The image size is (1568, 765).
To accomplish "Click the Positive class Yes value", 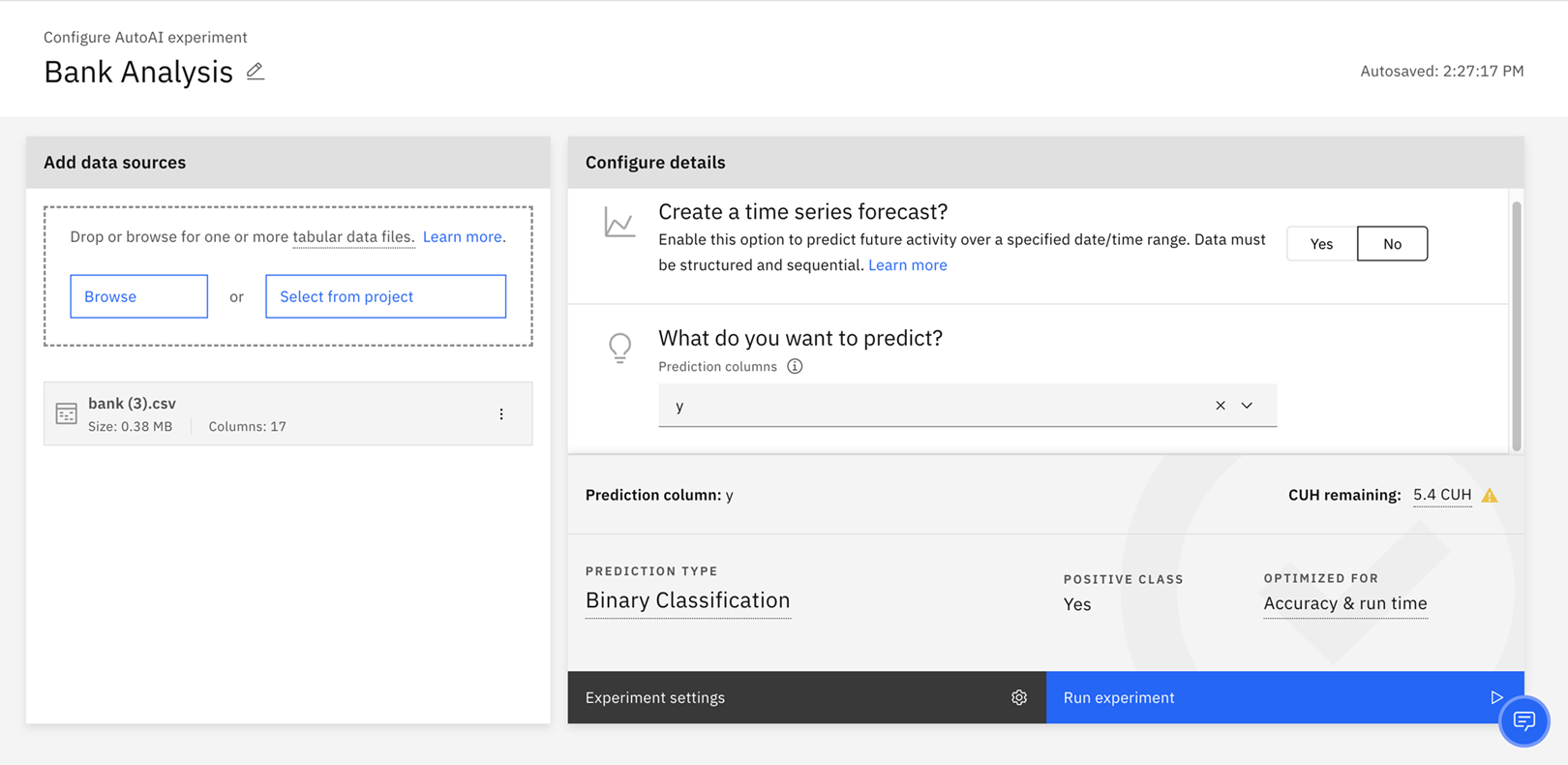I will (x=1077, y=604).
